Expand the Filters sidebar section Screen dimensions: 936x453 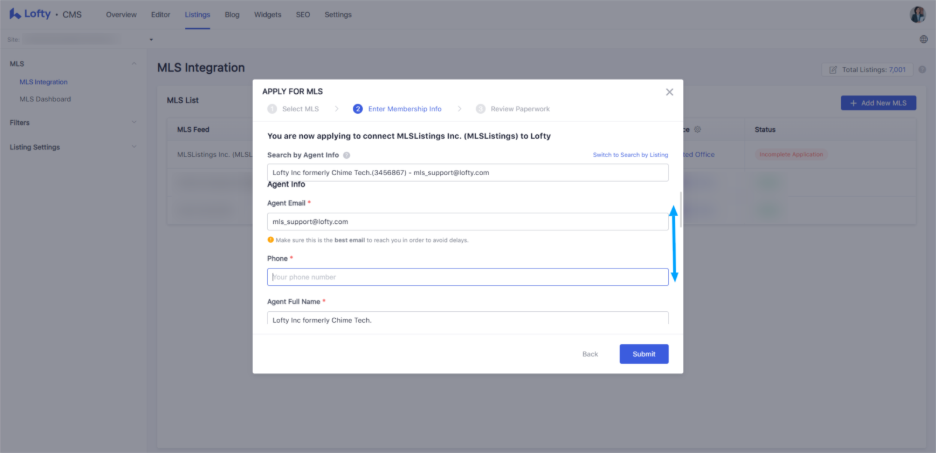[x=134, y=123]
